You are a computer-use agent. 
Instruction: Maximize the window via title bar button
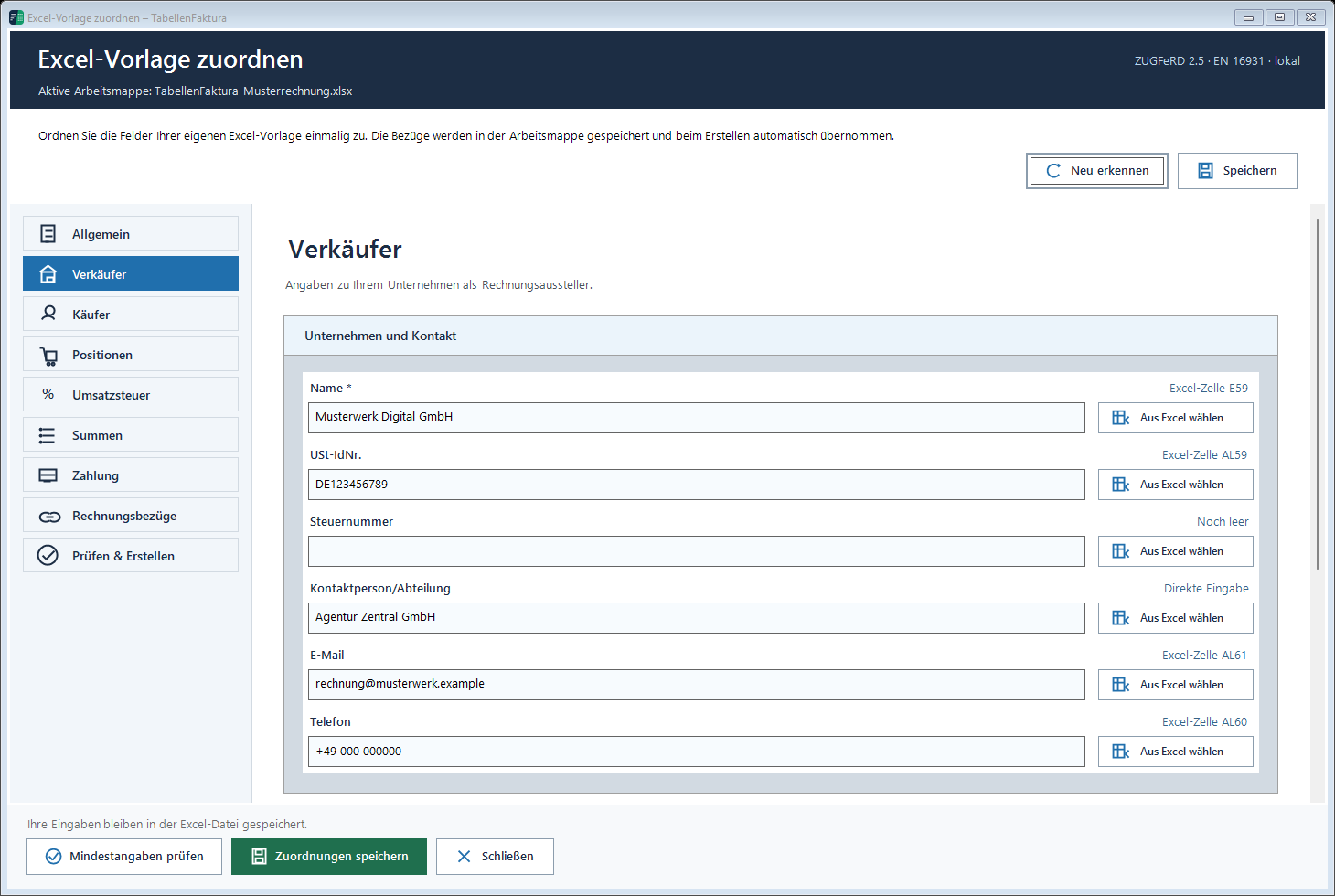(1279, 17)
